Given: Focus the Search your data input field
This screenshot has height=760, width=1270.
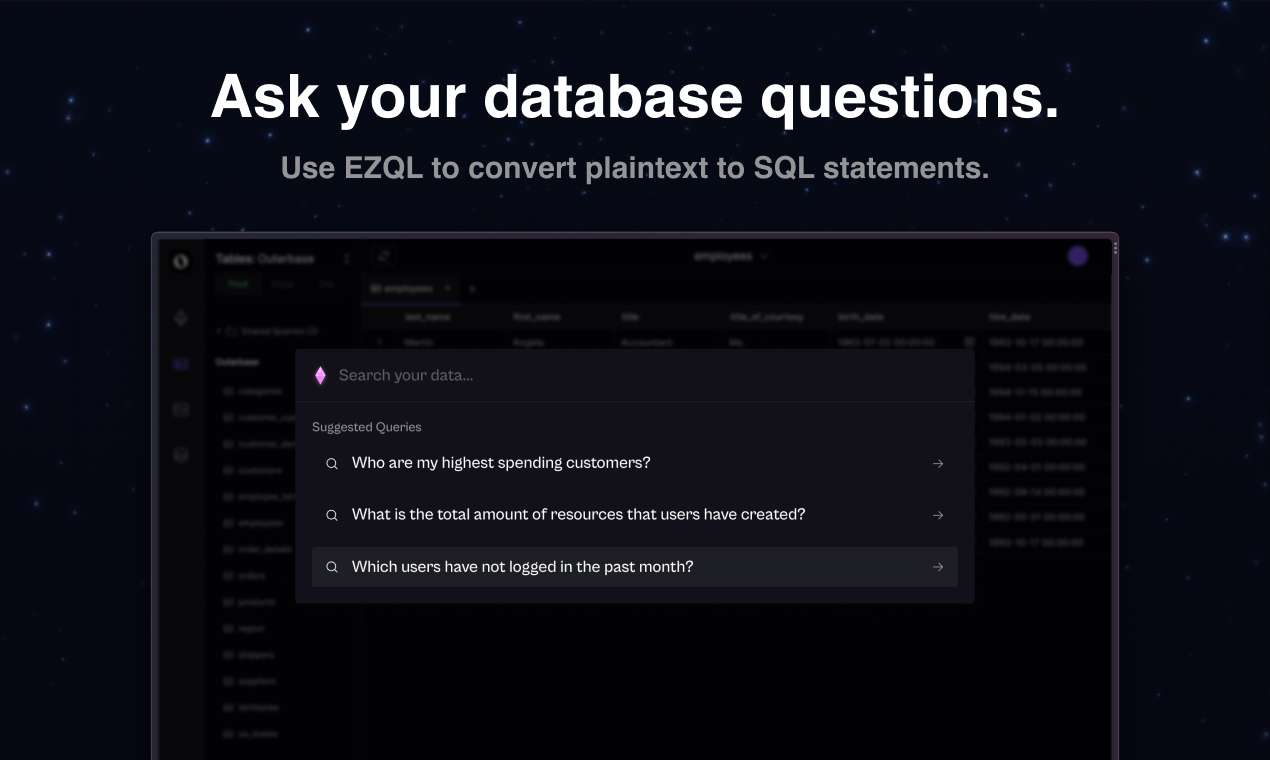Looking at the screenshot, I should 634,375.
